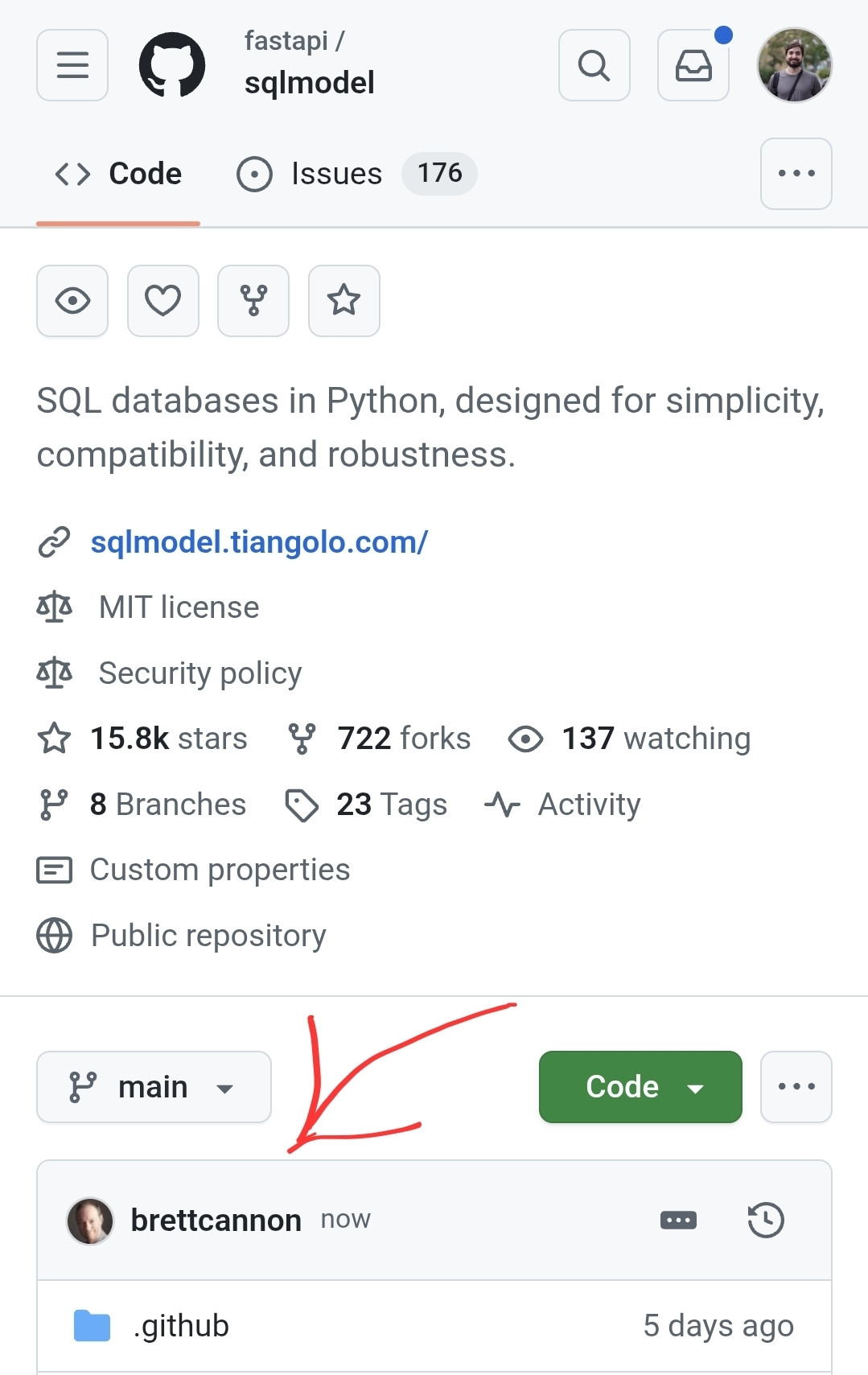Click the "5 days ago" timestamp
Image resolution: width=868 pixels, height=1375 pixels.
tap(718, 1326)
